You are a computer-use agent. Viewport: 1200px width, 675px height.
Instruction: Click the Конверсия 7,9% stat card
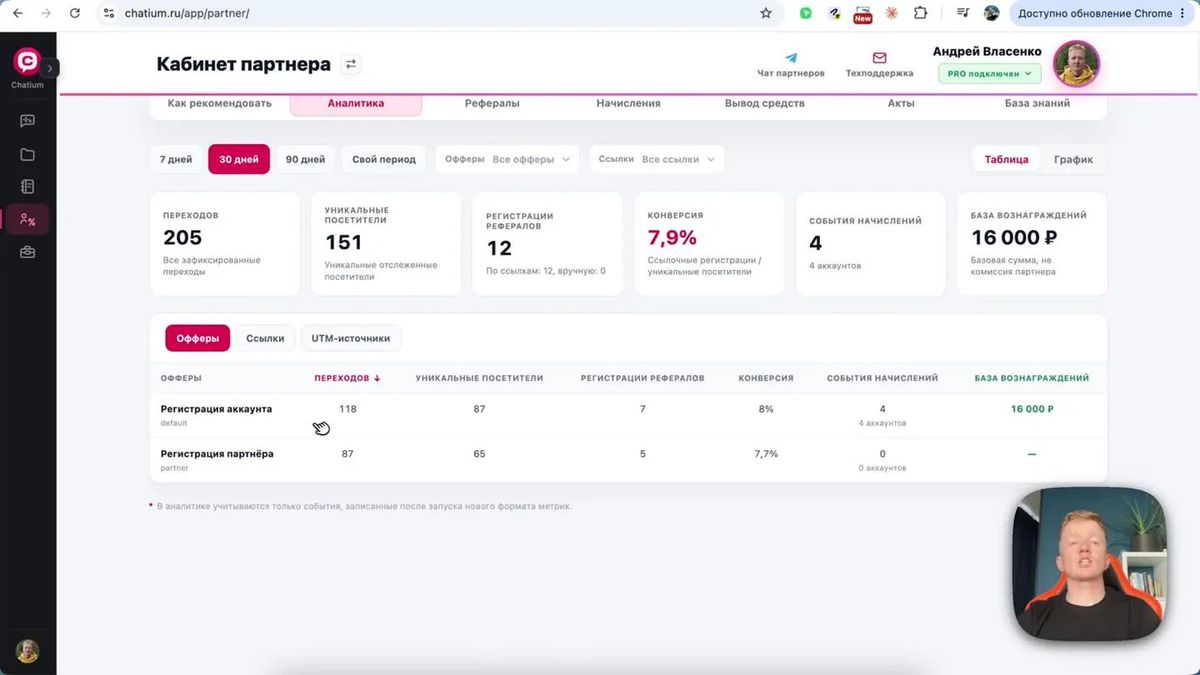(710, 244)
